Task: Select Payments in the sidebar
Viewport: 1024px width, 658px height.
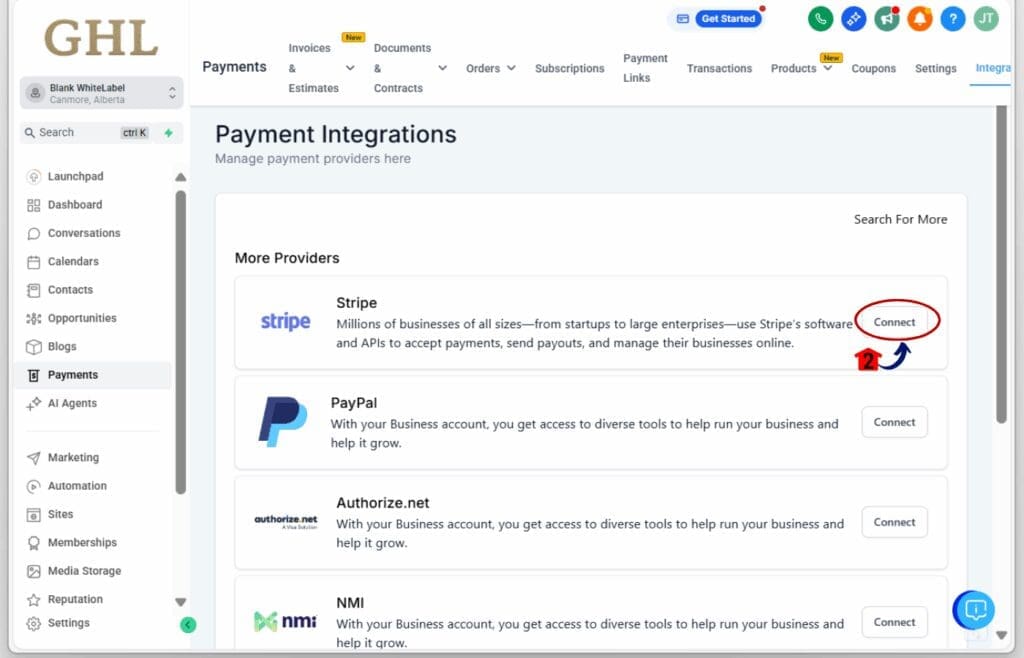Action: tap(92, 375)
